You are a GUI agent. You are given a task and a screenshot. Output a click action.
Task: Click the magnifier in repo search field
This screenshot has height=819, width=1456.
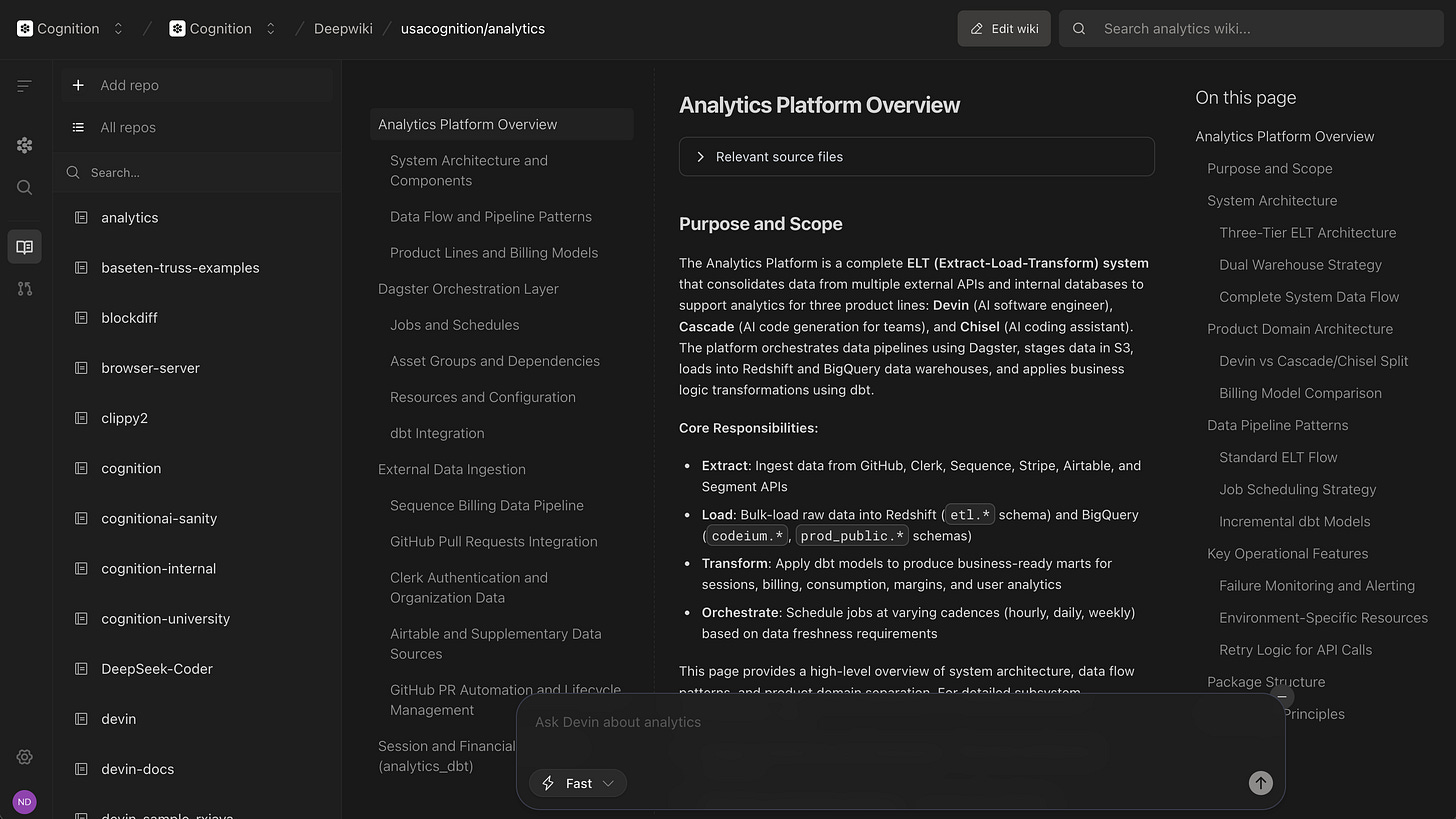click(x=73, y=172)
